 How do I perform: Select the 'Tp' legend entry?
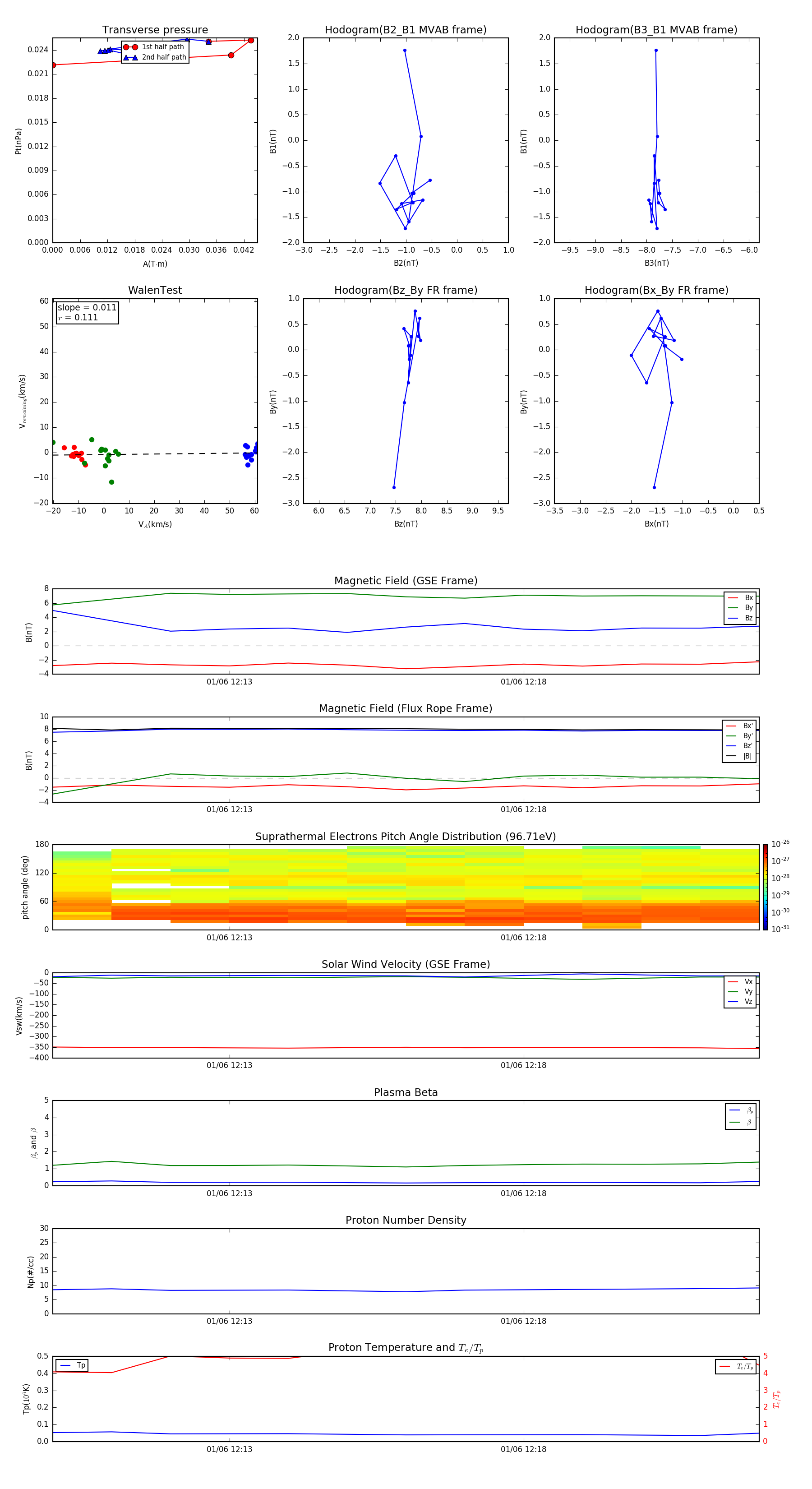coord(72,1365)
